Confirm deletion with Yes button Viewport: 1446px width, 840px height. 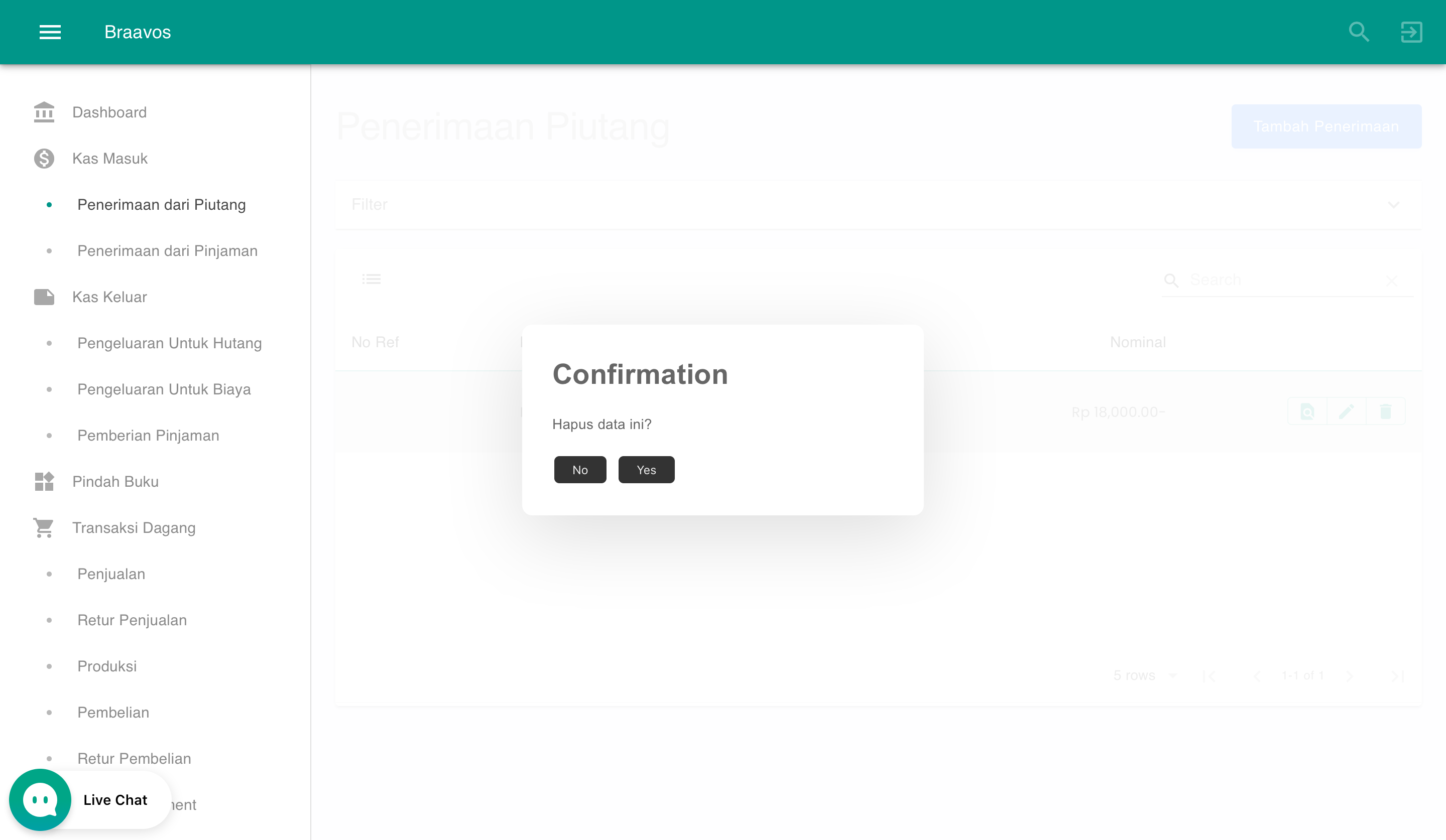coord(646,470)
